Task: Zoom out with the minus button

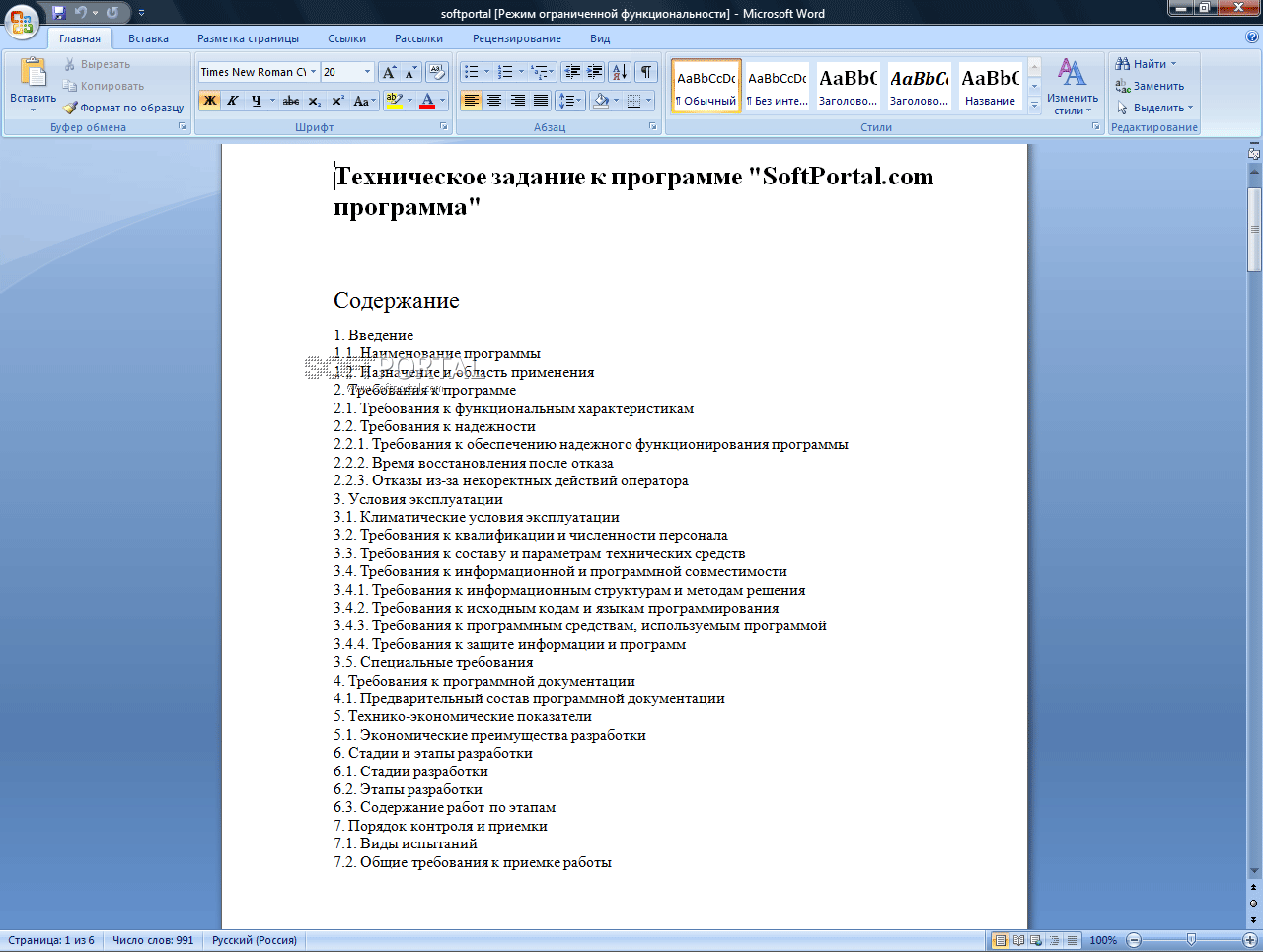Action: pos(1134,940)
